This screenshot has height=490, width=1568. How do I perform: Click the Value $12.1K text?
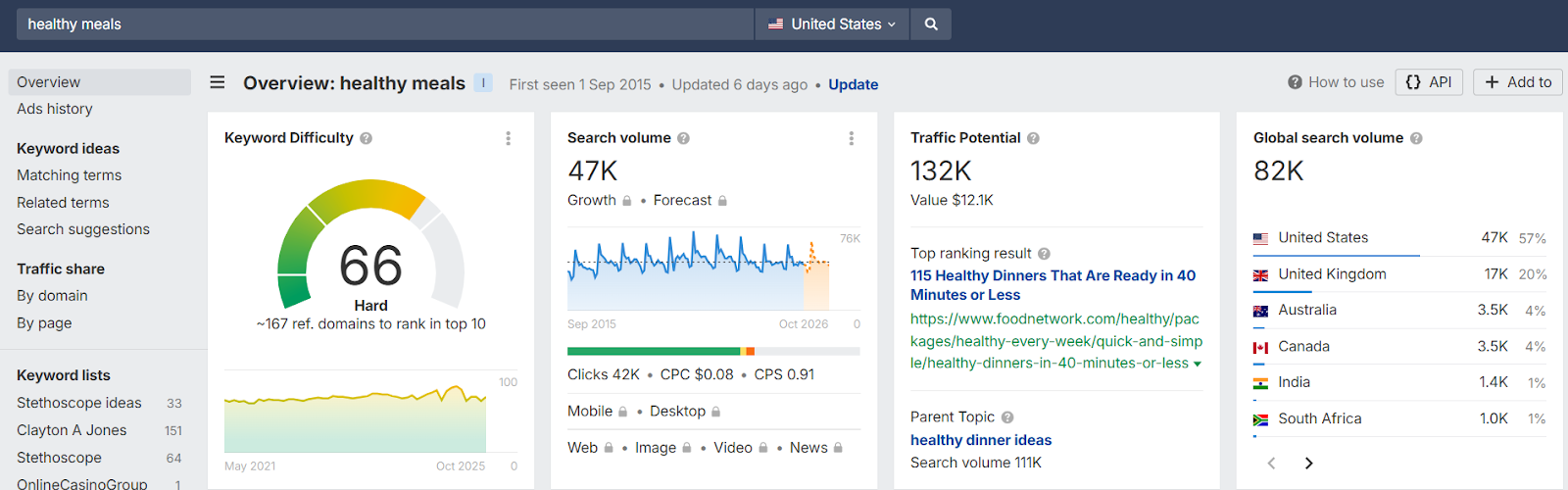tap(952, 200)
